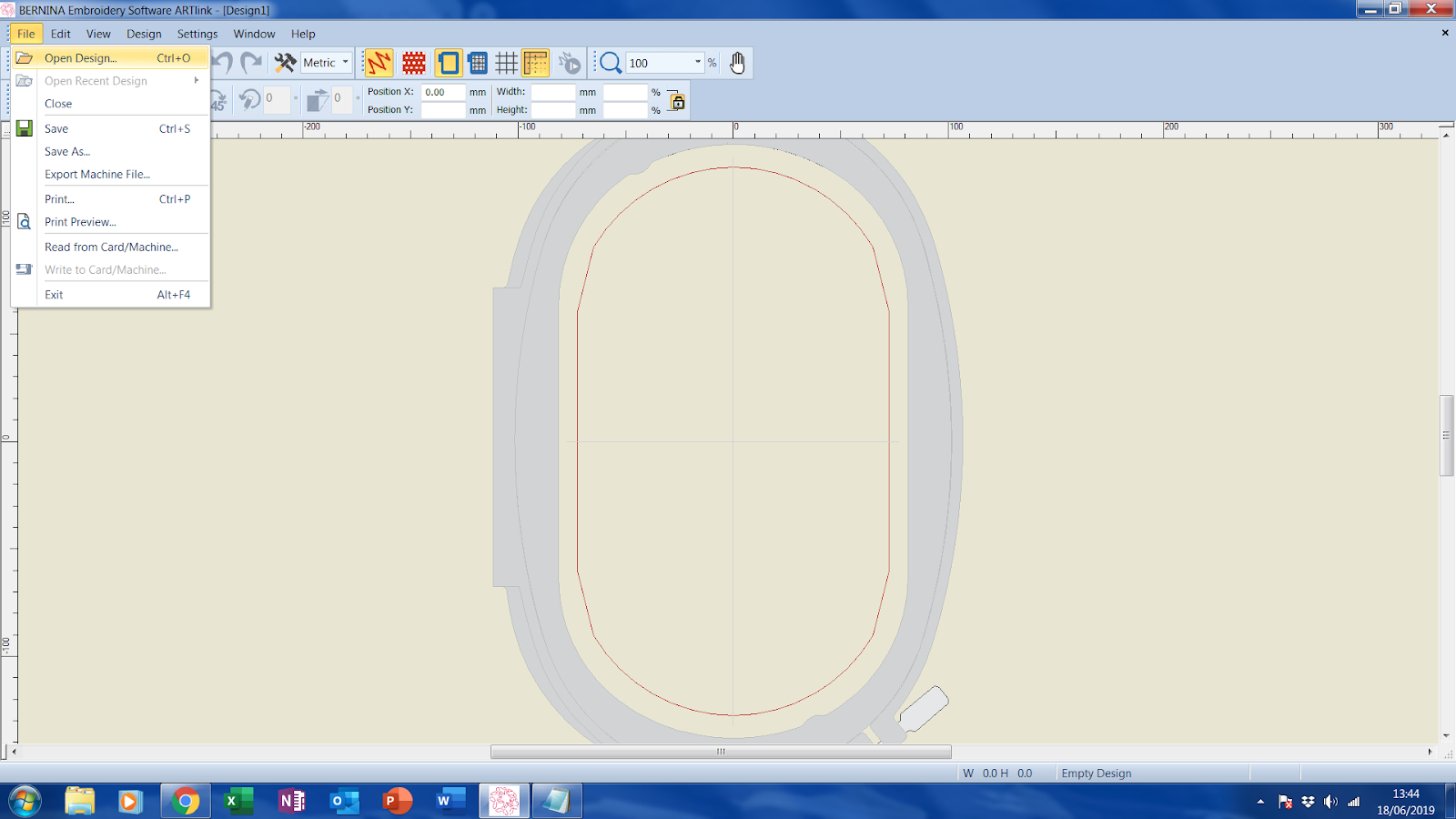Choose Export Machine File...
Viewport: 1456px width, 819px height.
110,174
